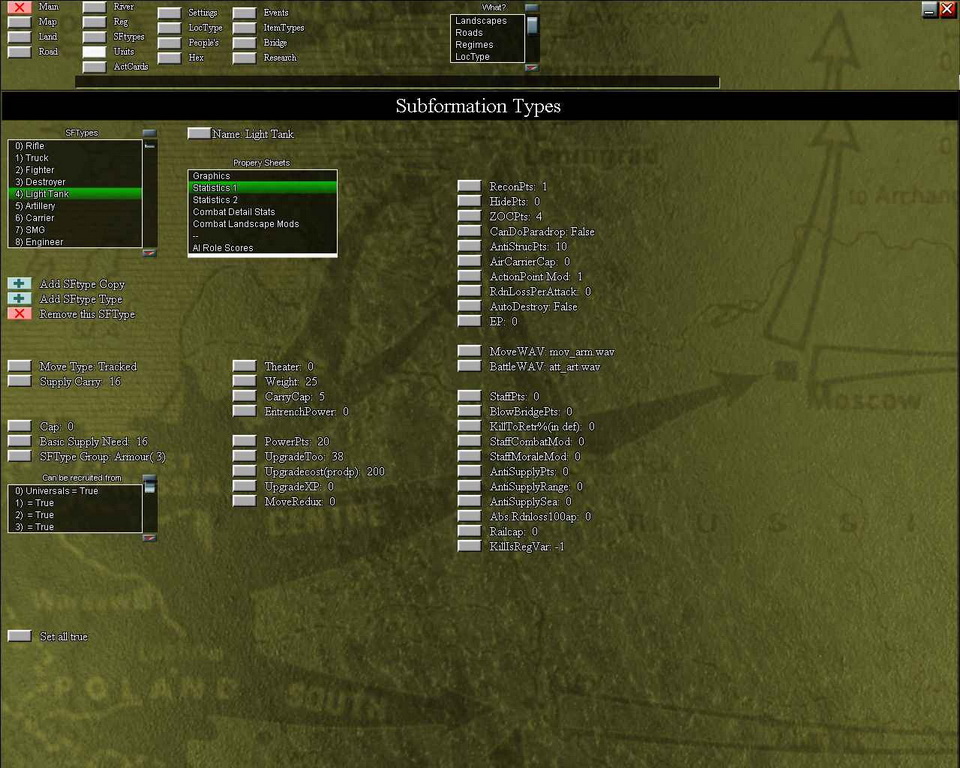The width and height of the screenshot is (960, 768).
Task: Click the red X Remove this SFType icon
Action: coord(19,314)
